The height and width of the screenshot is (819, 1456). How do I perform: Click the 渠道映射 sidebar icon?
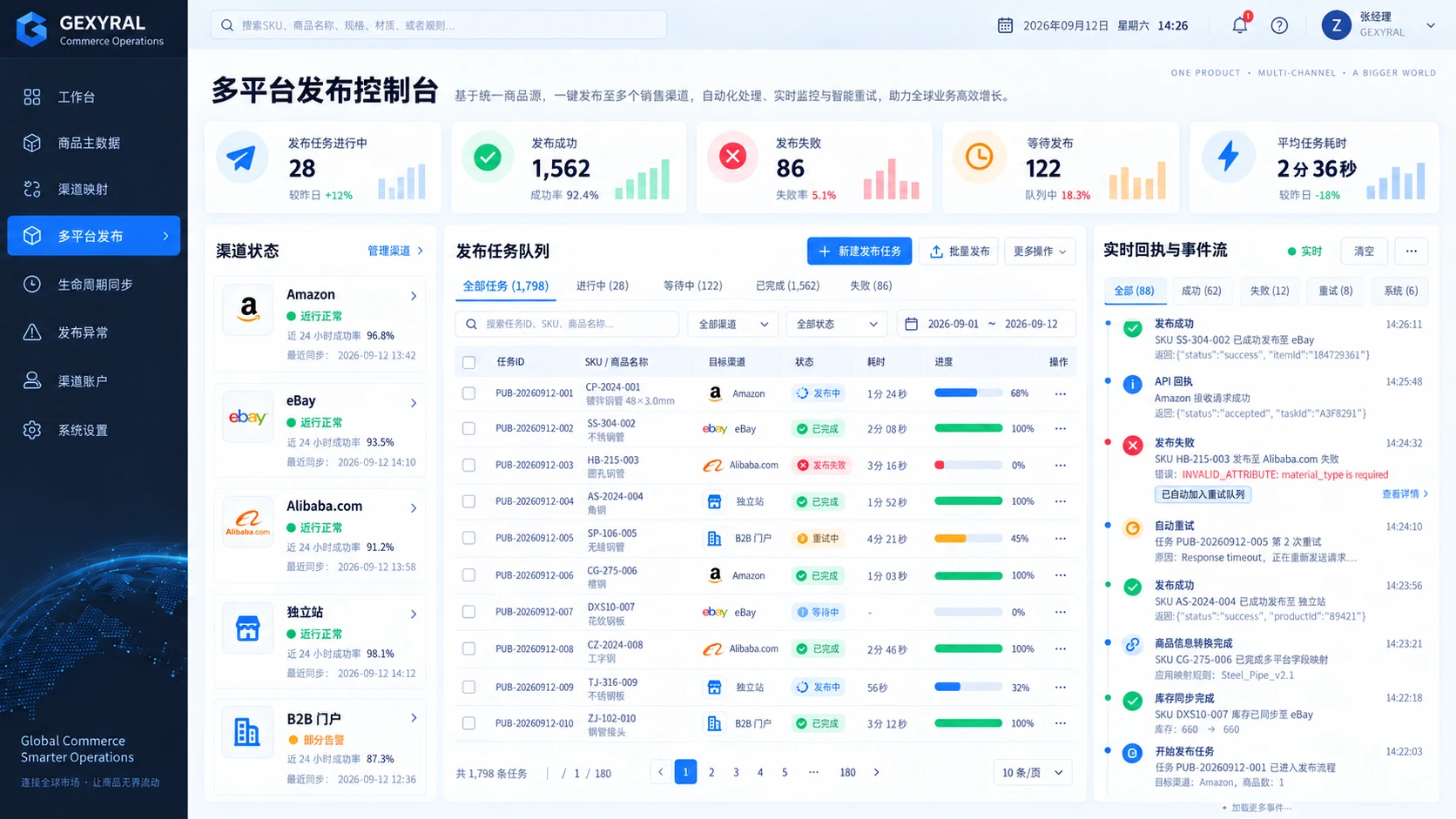tap(32, 189)
